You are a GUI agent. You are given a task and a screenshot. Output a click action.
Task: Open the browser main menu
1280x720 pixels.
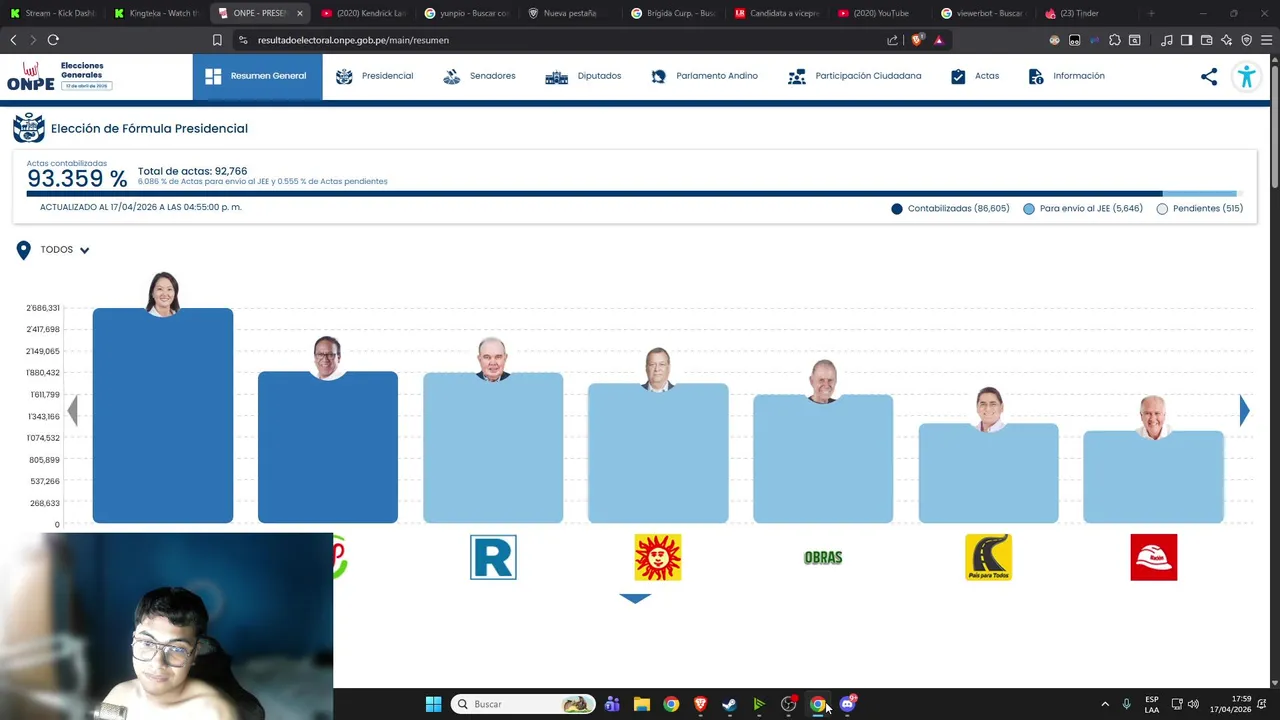pos(1267,40)
